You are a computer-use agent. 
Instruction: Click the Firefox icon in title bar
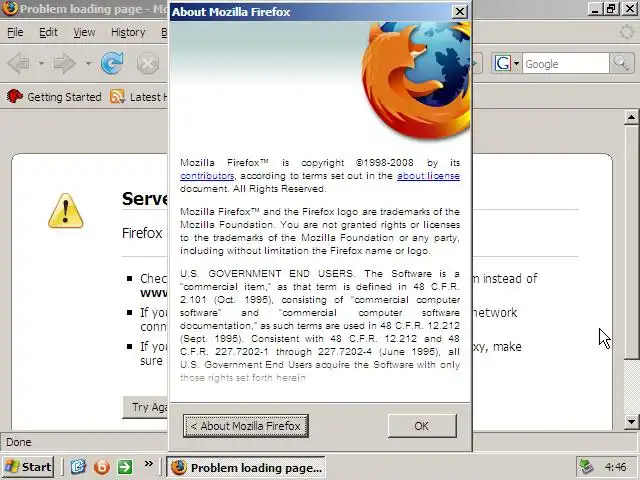click(x=10, y=8)
